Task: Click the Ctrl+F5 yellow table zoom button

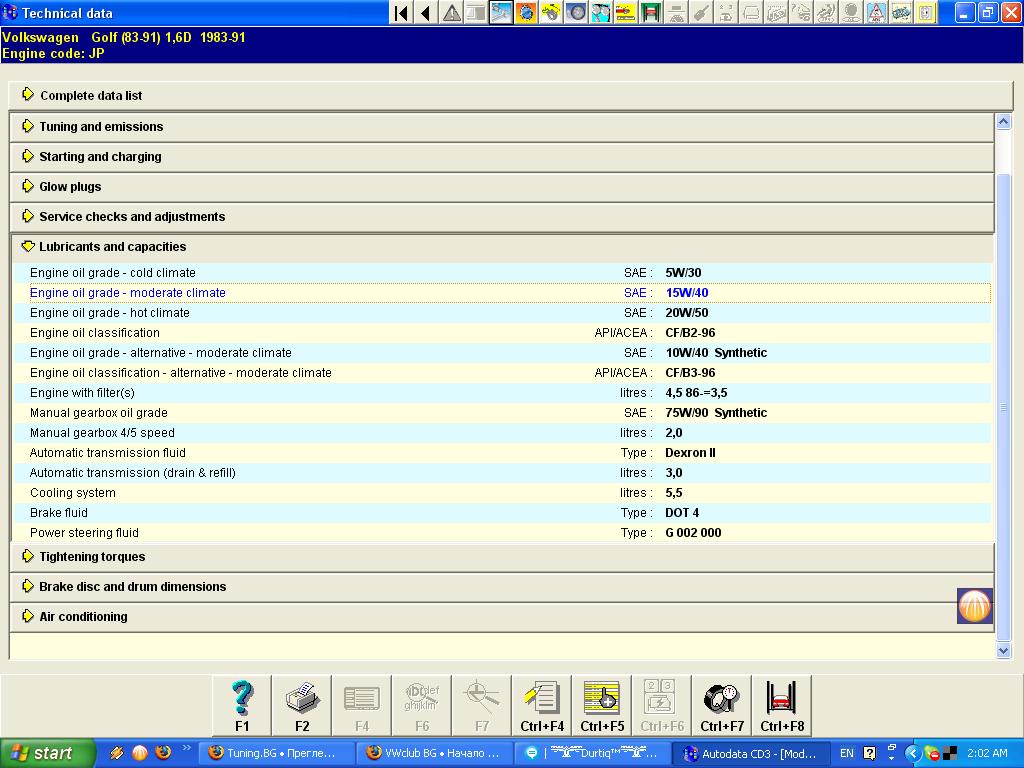Action: pos(602,705)
